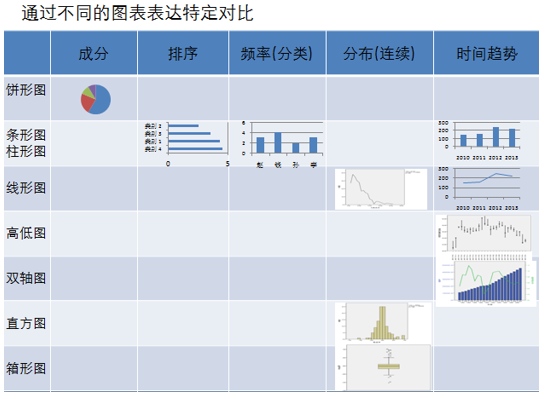Select the 分布(连续) column header
The height and width of the screenshot is (399, 558).
tap(379, 54)
